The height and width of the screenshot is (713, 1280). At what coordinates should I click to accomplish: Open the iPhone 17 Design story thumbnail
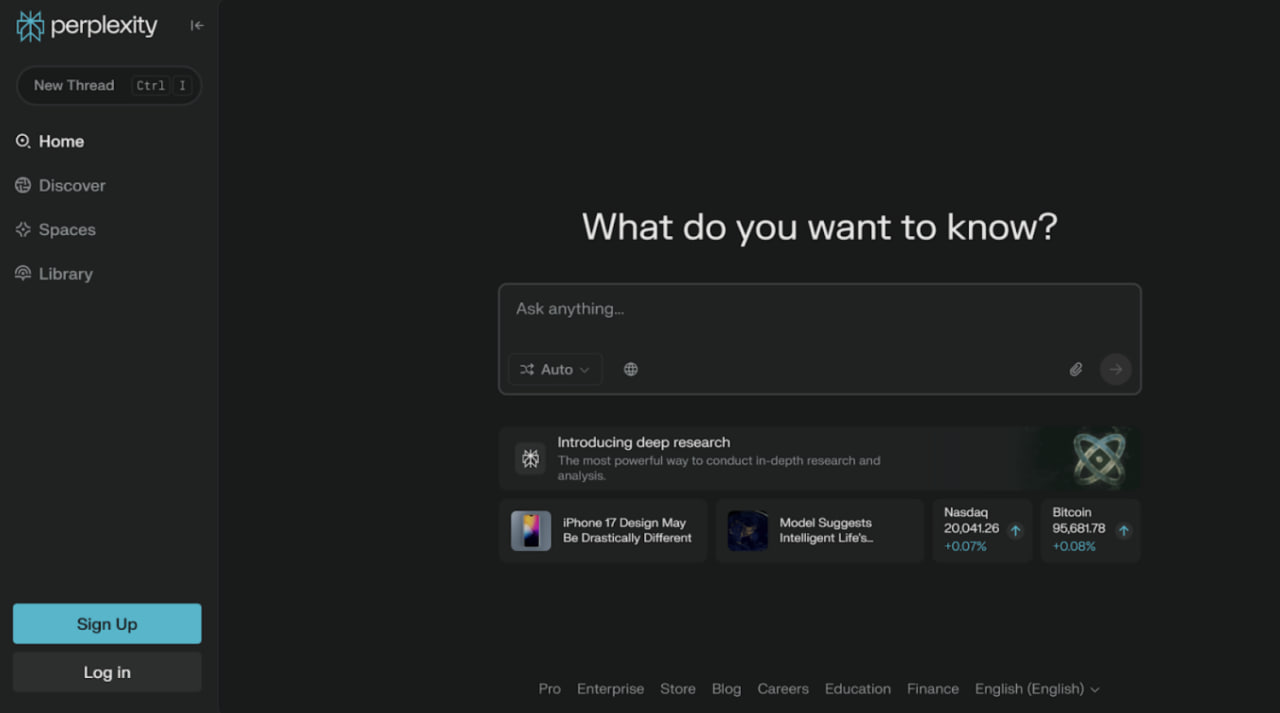531,531
